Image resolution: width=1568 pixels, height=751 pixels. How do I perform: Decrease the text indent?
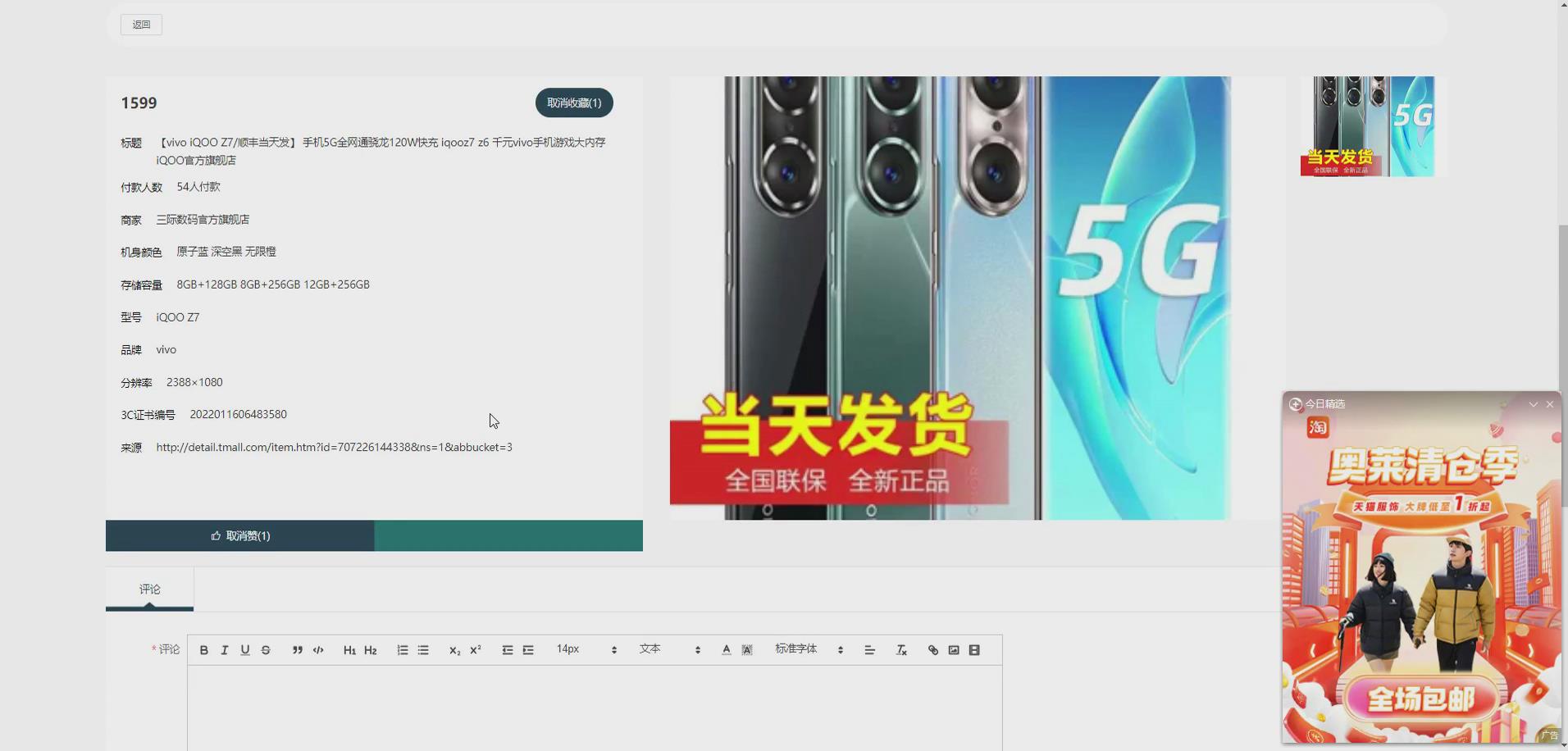tap(507, 650)
